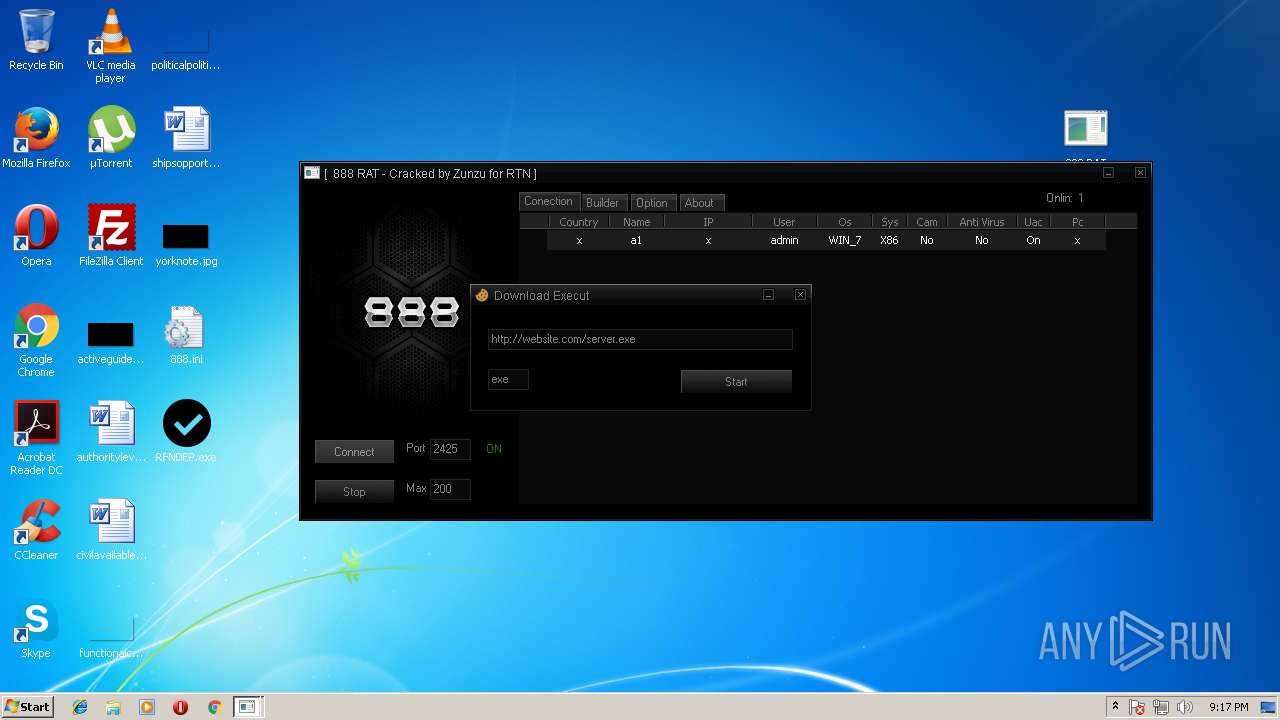The height and width of the screenshot is (720, 1280).
Task: Click the admin user cell
Action: [x=784, y=240]
